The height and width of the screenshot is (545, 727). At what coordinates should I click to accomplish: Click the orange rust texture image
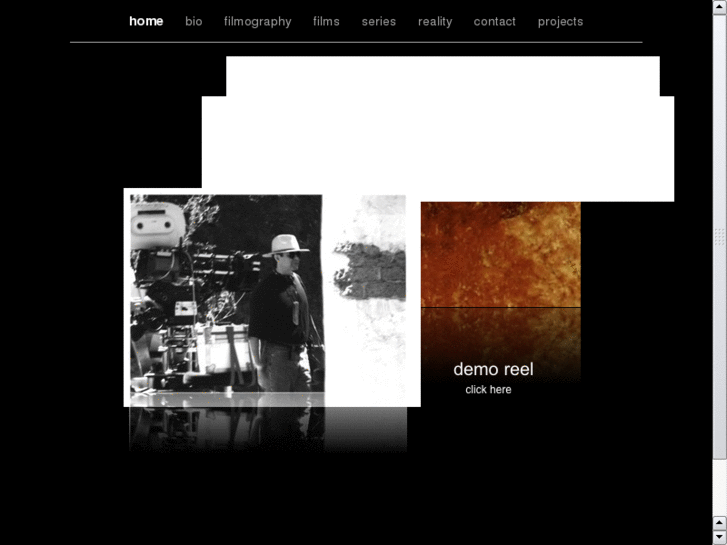501,254
